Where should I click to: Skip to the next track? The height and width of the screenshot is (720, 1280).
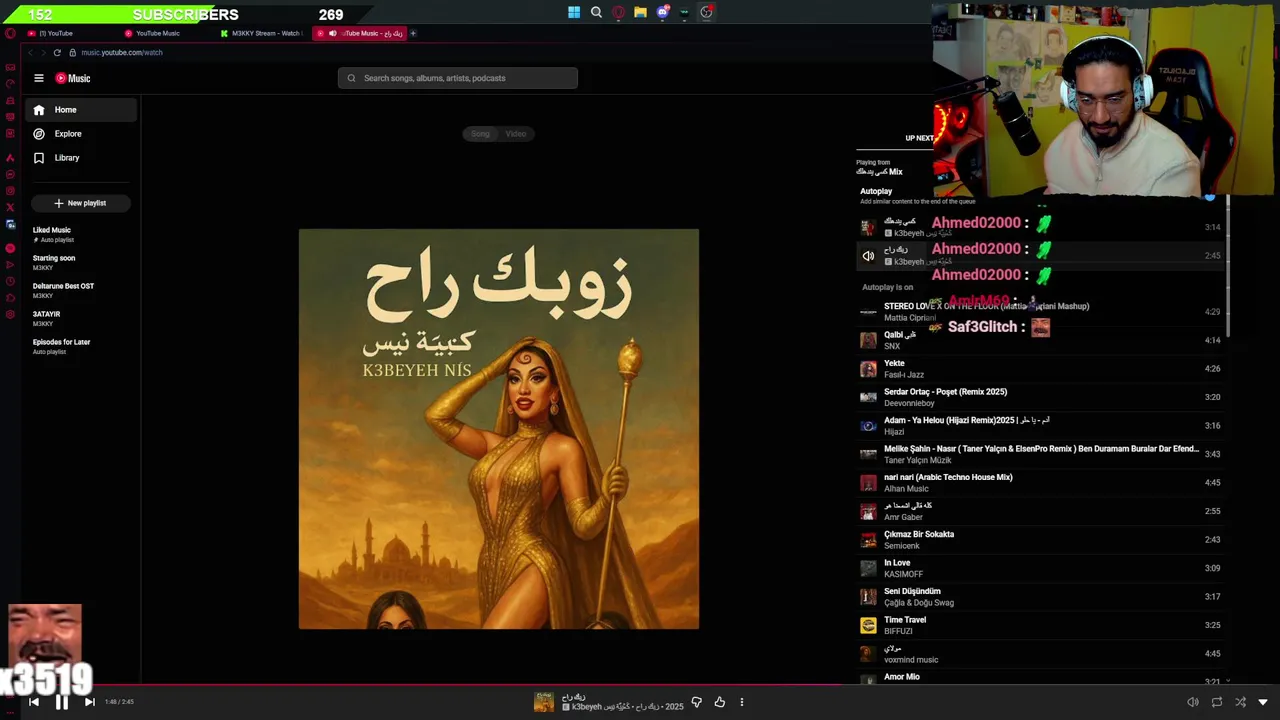click(89, 702)
